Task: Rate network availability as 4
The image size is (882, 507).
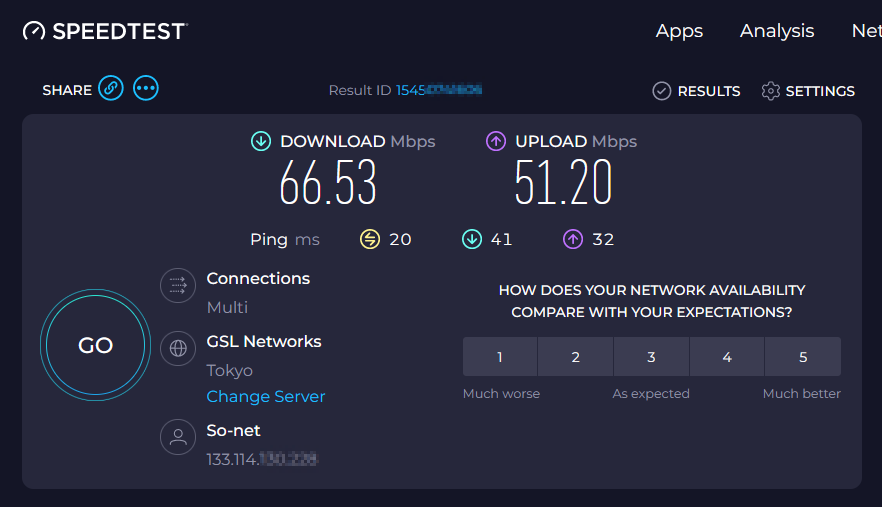Action: click(x=727, y=357)
